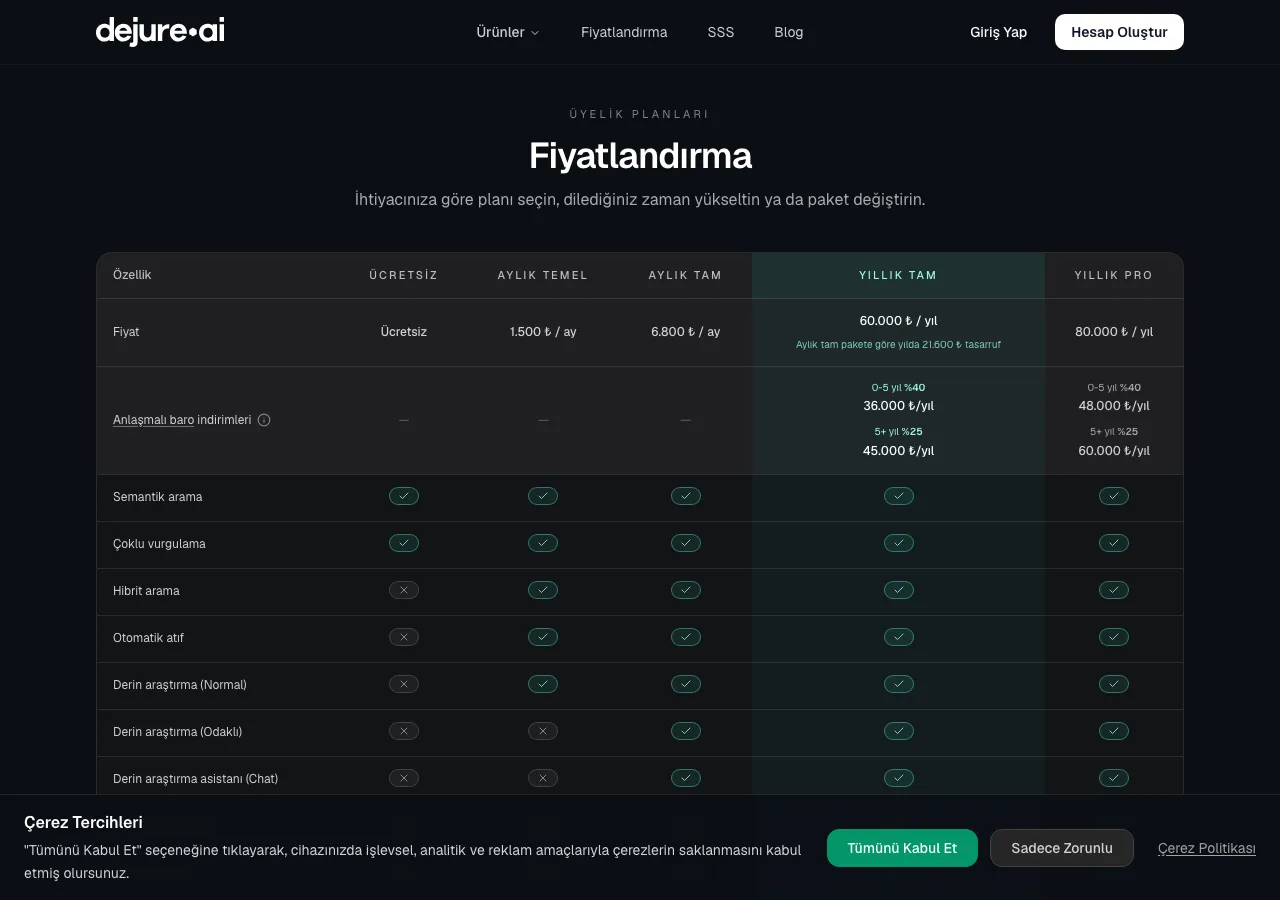The width and height of the screenshot is (1280, 900).
Task: Click Derin araştırma (Odaklı) cross in Aylık Temel column
Action: click(543, 731)
